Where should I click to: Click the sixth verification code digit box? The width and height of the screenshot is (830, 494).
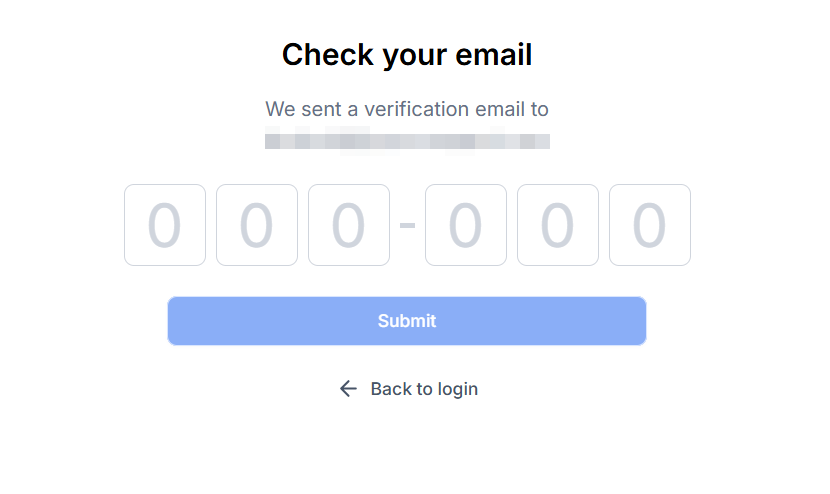[650, 225]
